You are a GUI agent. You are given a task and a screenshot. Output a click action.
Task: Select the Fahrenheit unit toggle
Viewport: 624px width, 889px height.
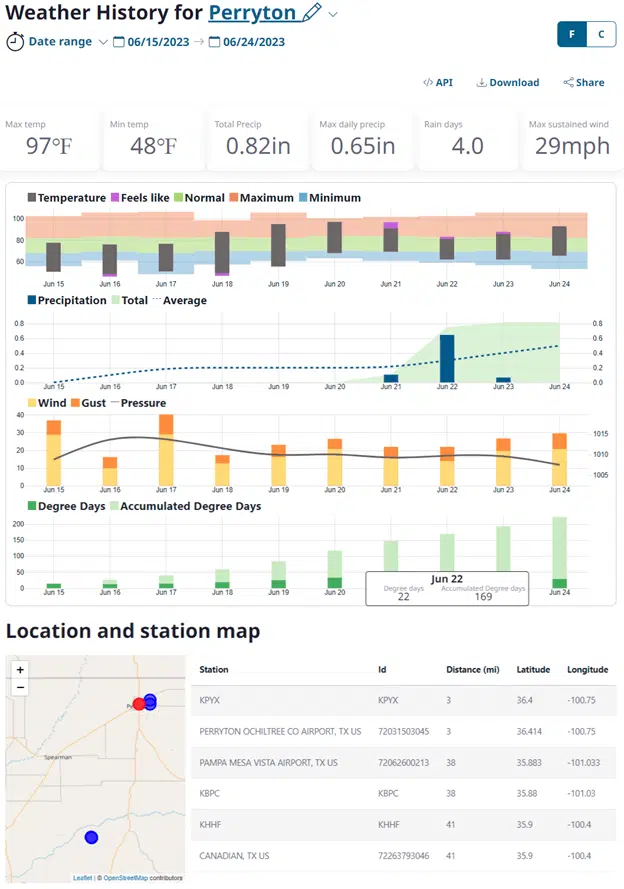572,34
